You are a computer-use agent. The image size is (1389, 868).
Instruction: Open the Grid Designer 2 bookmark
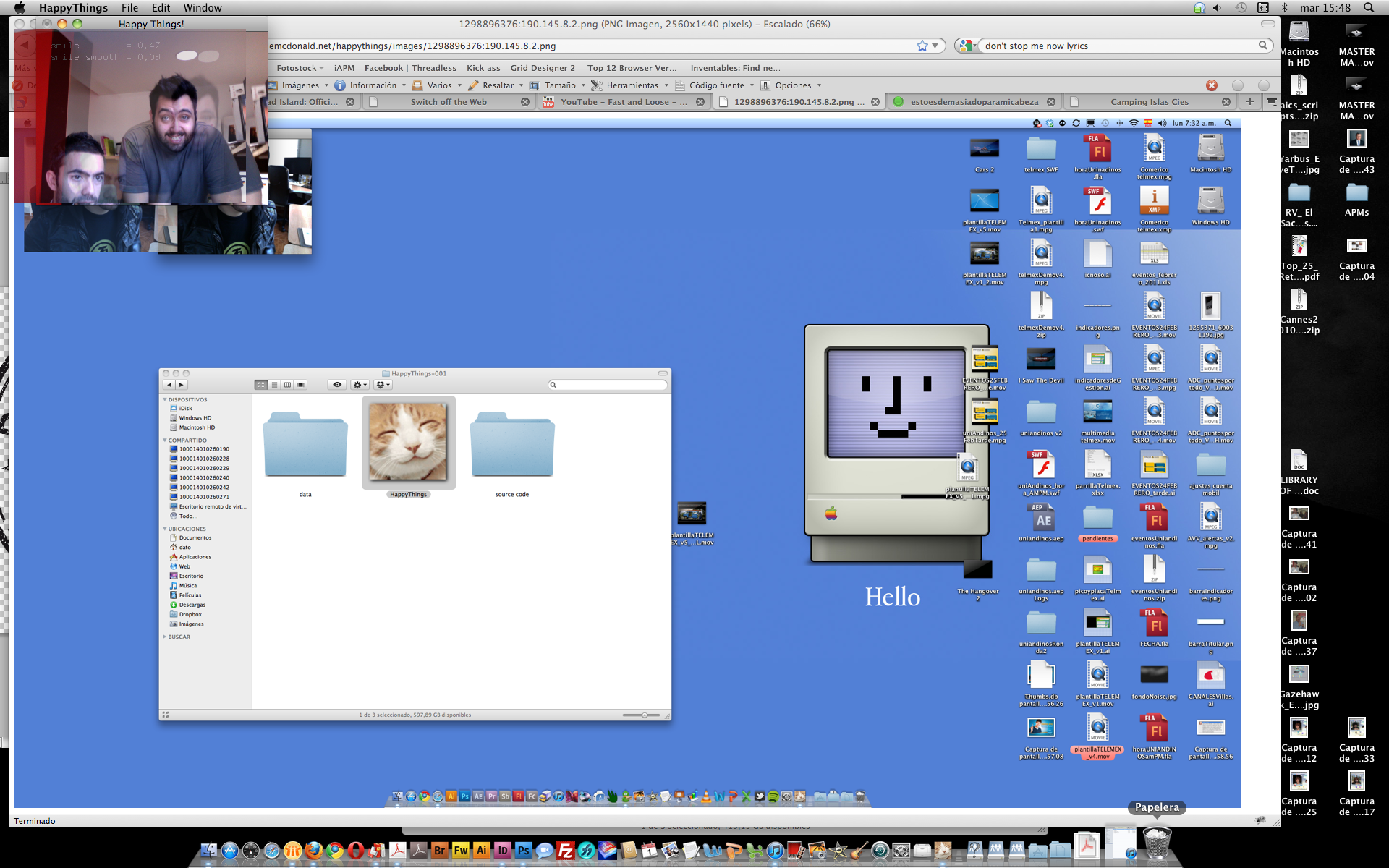click(x=543, y=68)
